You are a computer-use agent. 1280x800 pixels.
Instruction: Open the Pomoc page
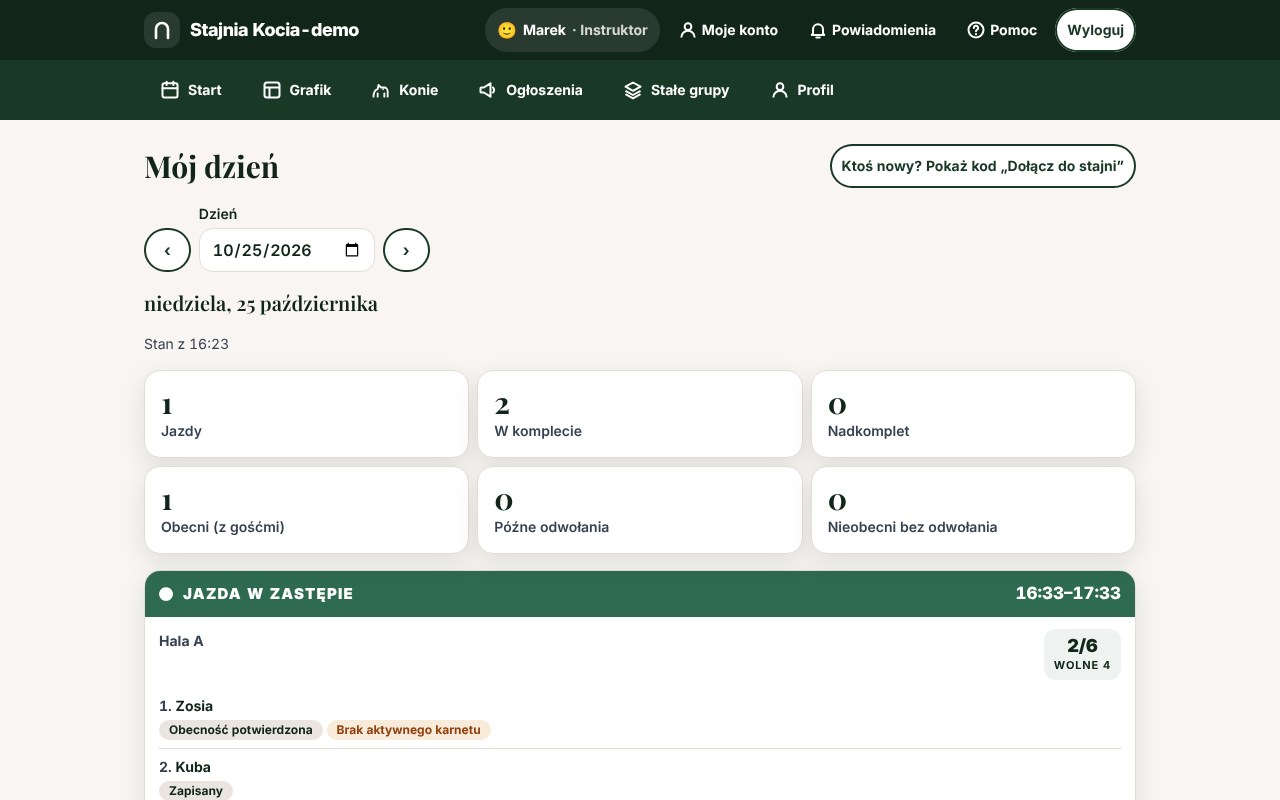point(1002,30)
